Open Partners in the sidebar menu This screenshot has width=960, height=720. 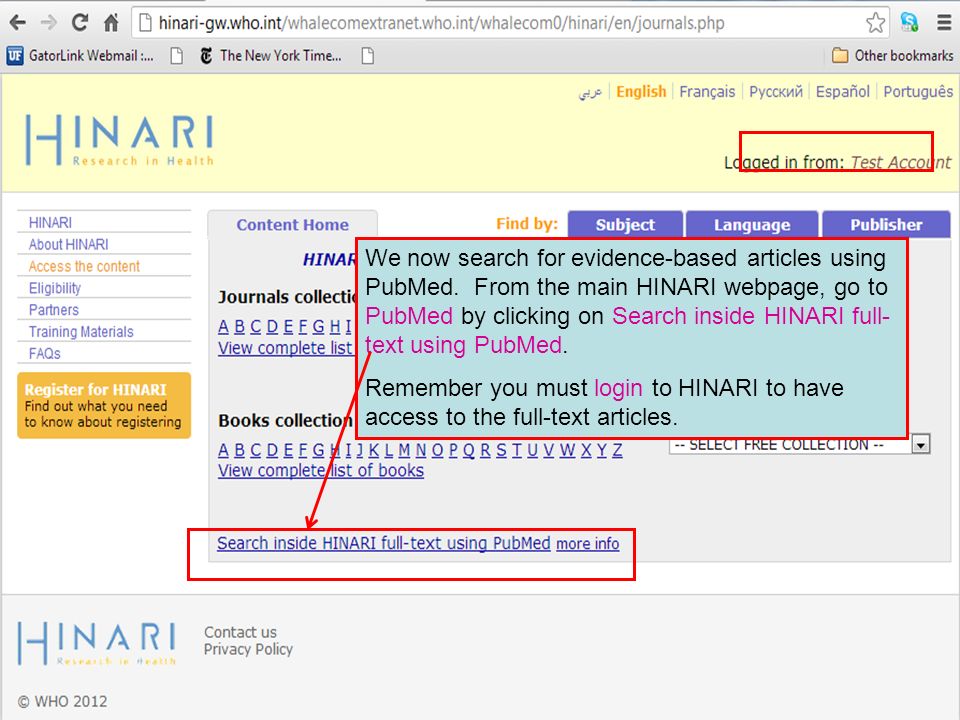click(54, 310)
